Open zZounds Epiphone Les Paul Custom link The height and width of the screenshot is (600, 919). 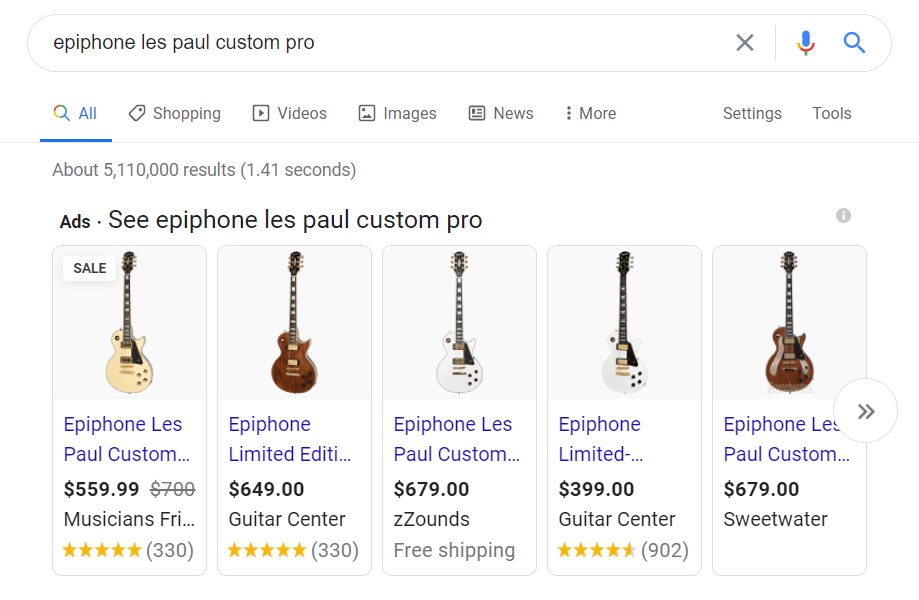pos(457,439)
